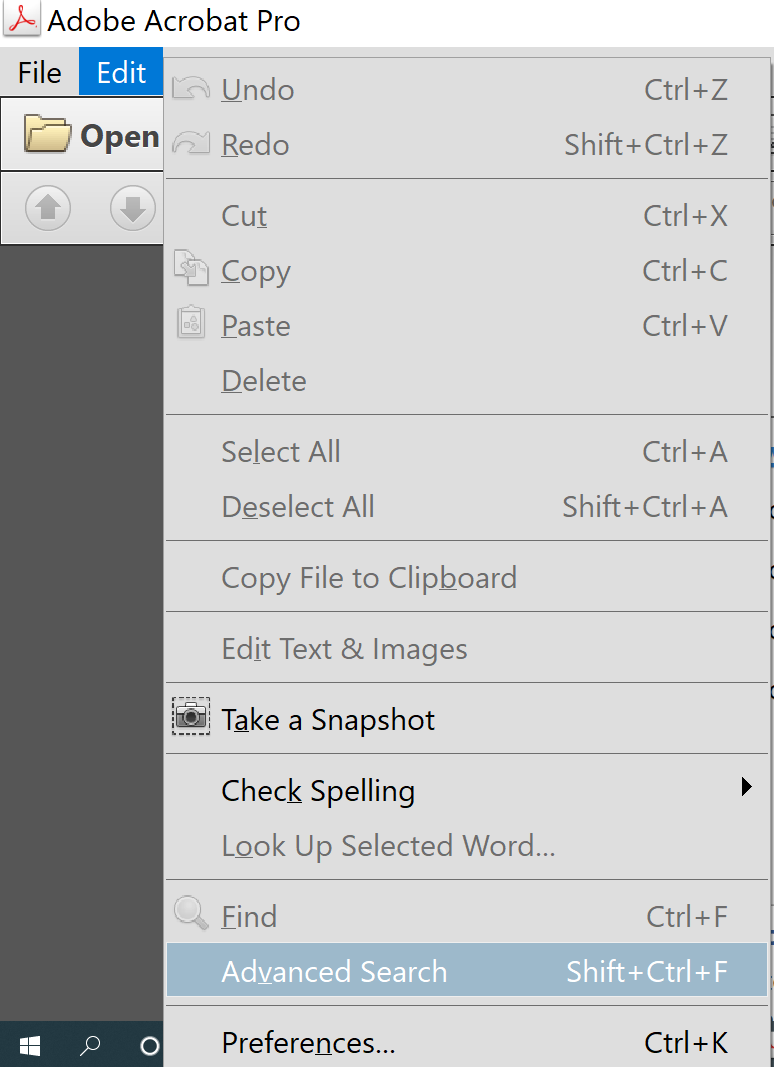
Task: Click the Windows Start button
Action: click(30, 1046)
